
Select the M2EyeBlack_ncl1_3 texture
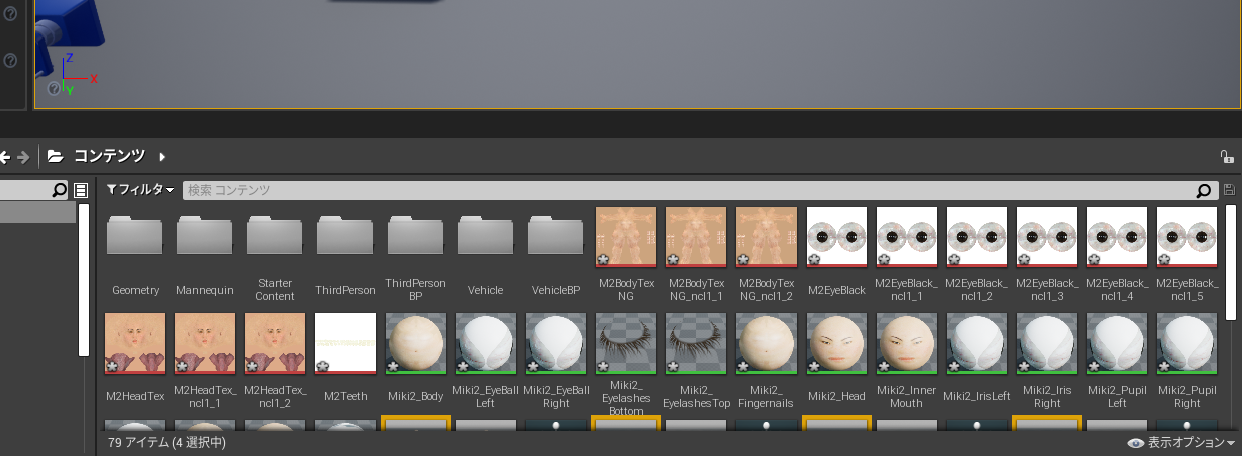coord(1046,237)
